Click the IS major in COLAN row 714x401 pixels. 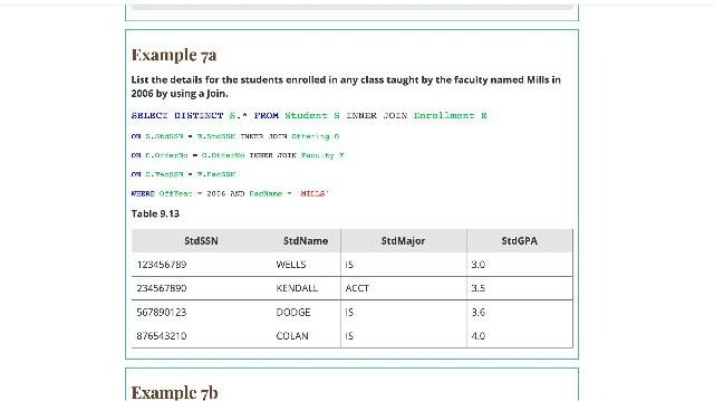point(349,336)
